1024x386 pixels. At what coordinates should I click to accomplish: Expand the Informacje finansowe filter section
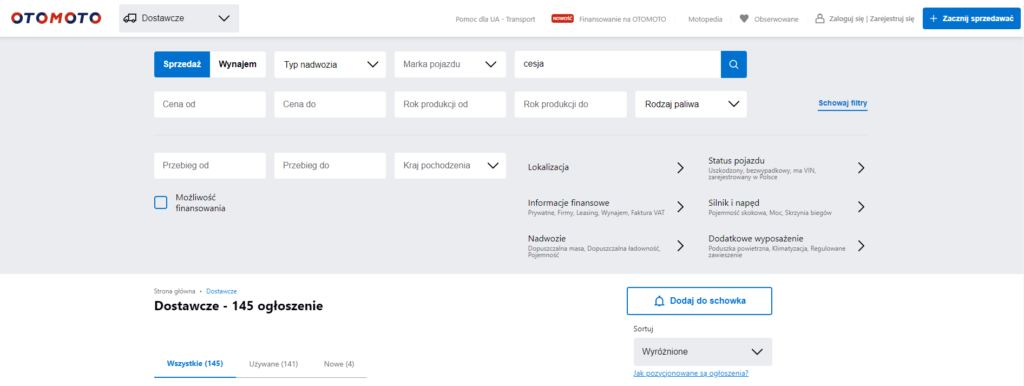click(x=605, y=207)
